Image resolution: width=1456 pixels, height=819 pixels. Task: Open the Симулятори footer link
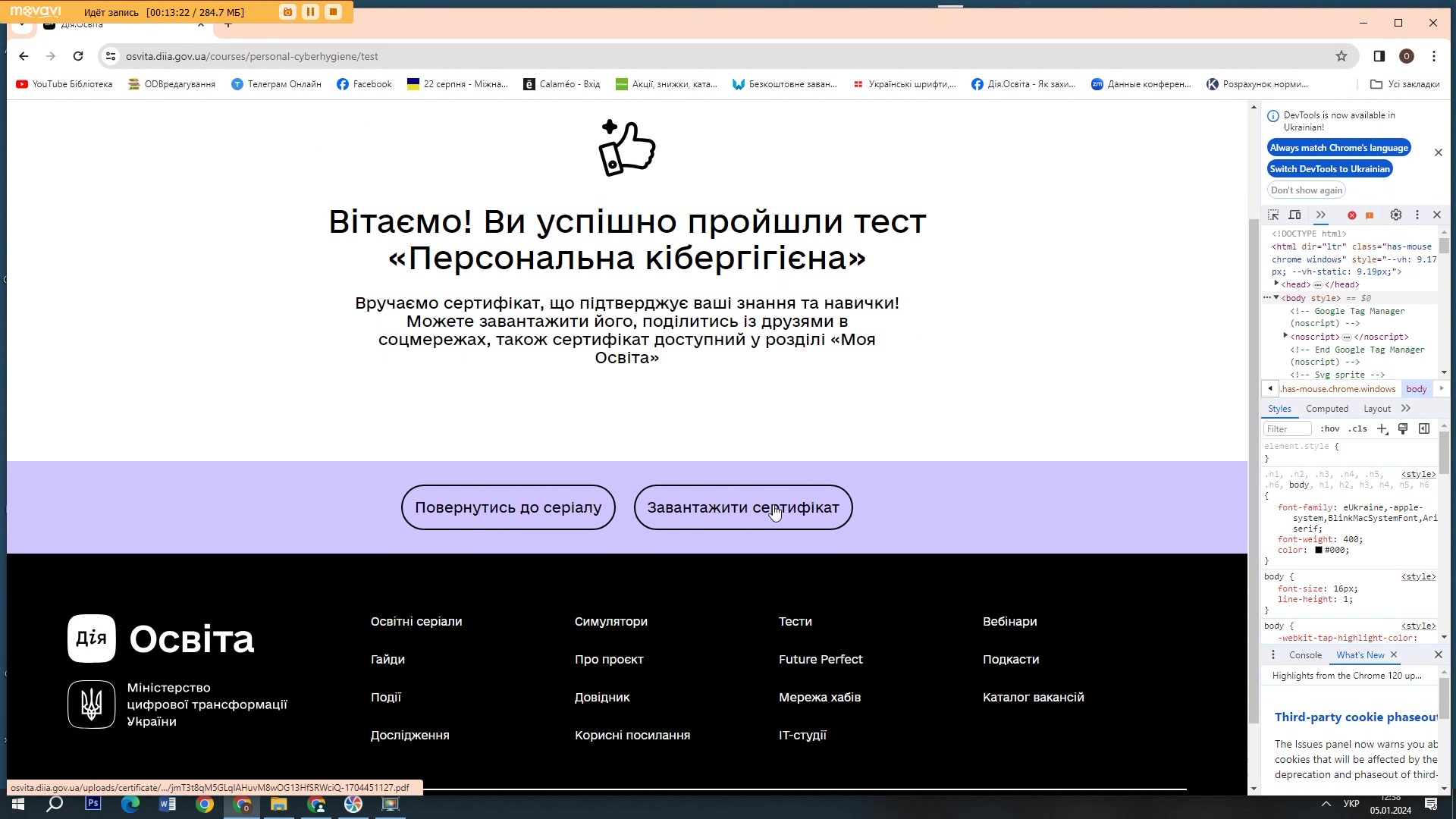coord(611,621)
